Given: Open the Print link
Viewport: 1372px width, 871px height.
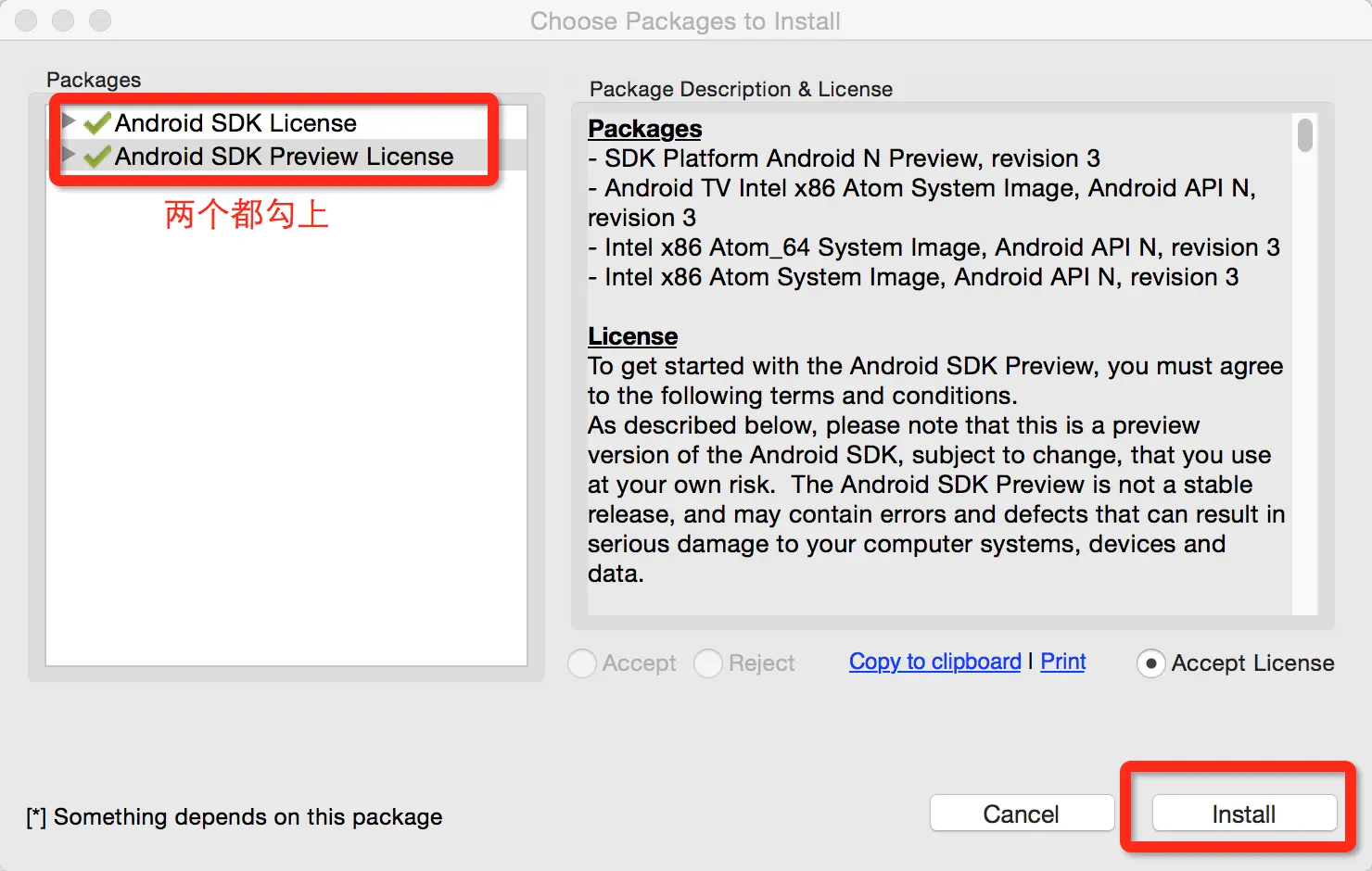Looking at the screenshot, I should coord(1062,662).
